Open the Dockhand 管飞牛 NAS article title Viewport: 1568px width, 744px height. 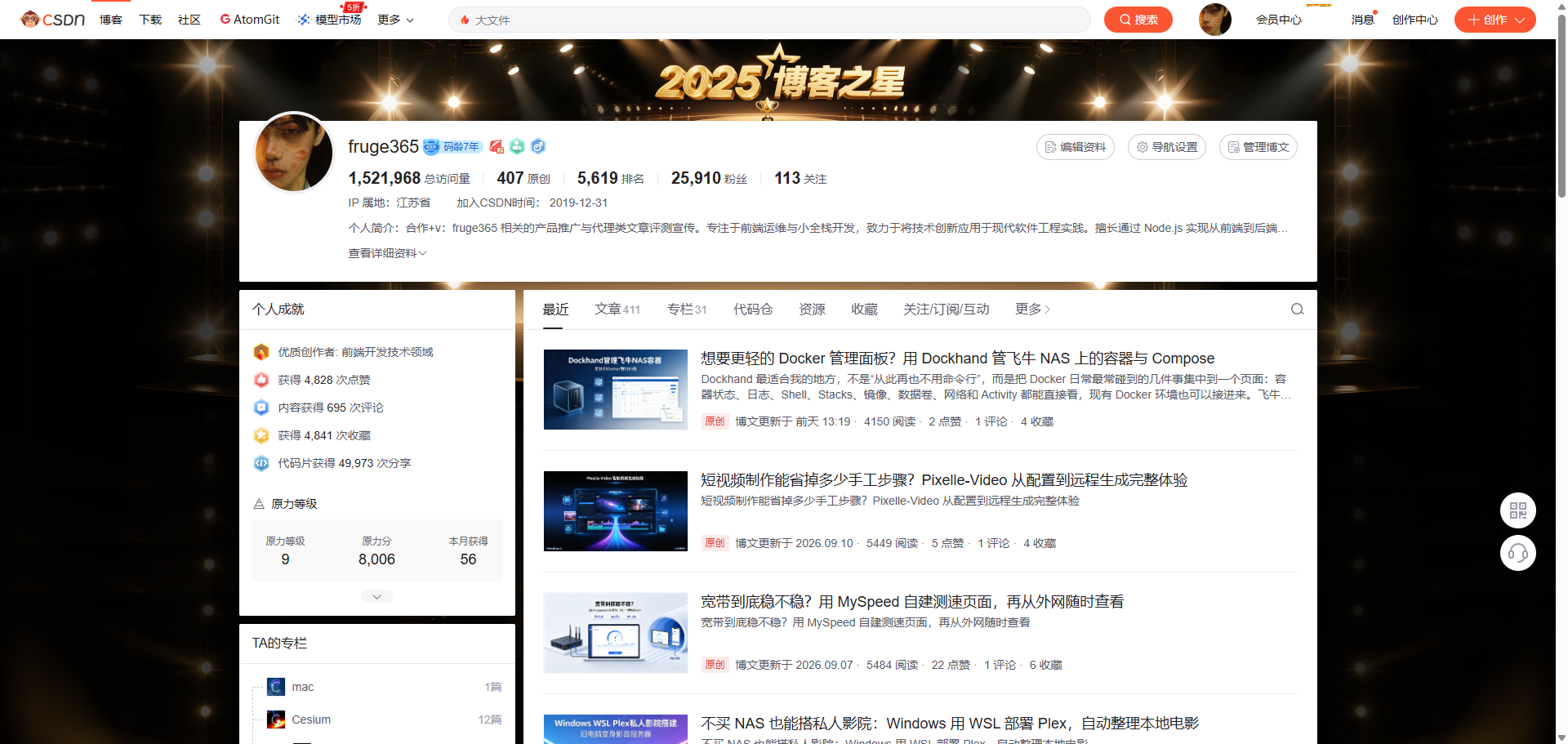click(957, 358)
